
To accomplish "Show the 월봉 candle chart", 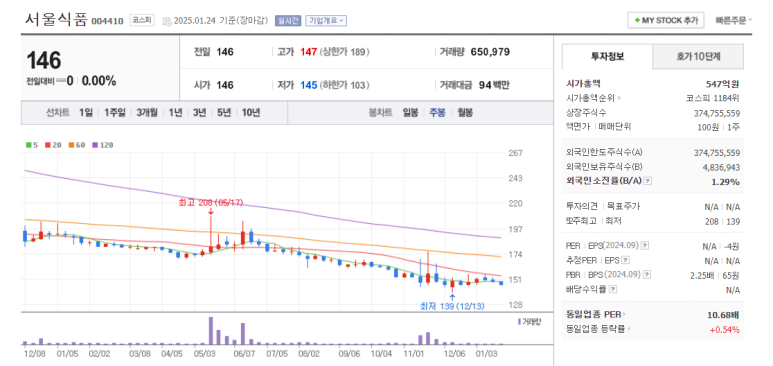I will 465,112.
